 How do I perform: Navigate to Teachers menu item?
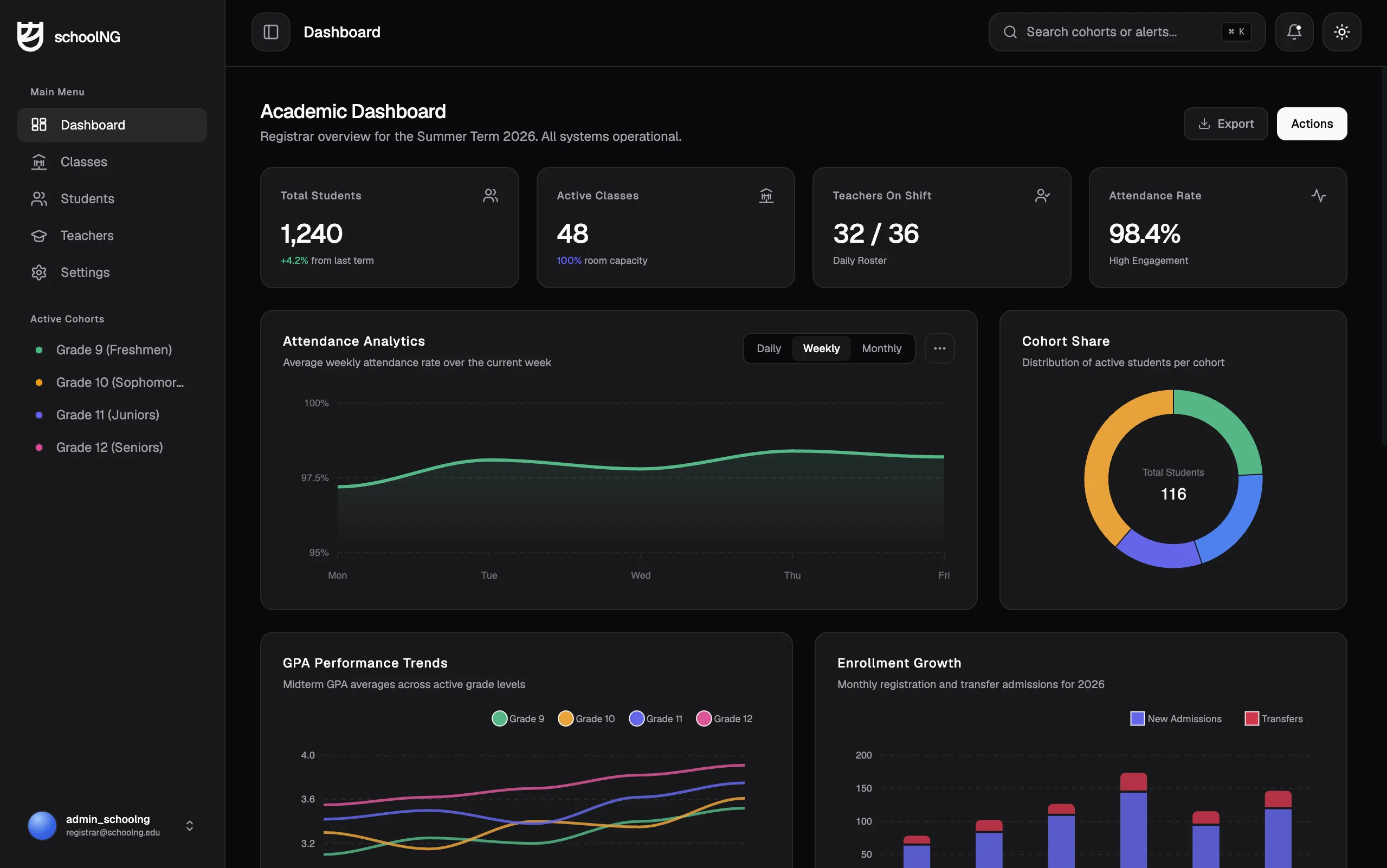click(x=112, y=235)
